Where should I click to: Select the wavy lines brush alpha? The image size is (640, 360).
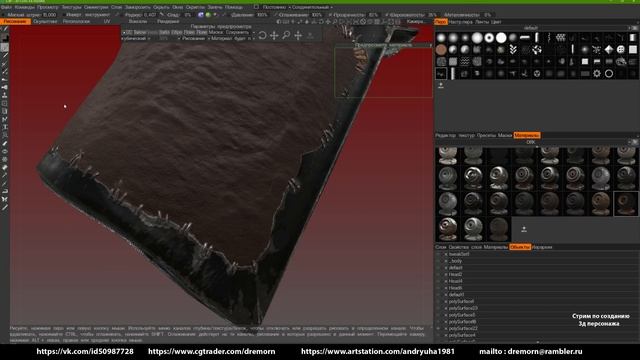(465, 62)
